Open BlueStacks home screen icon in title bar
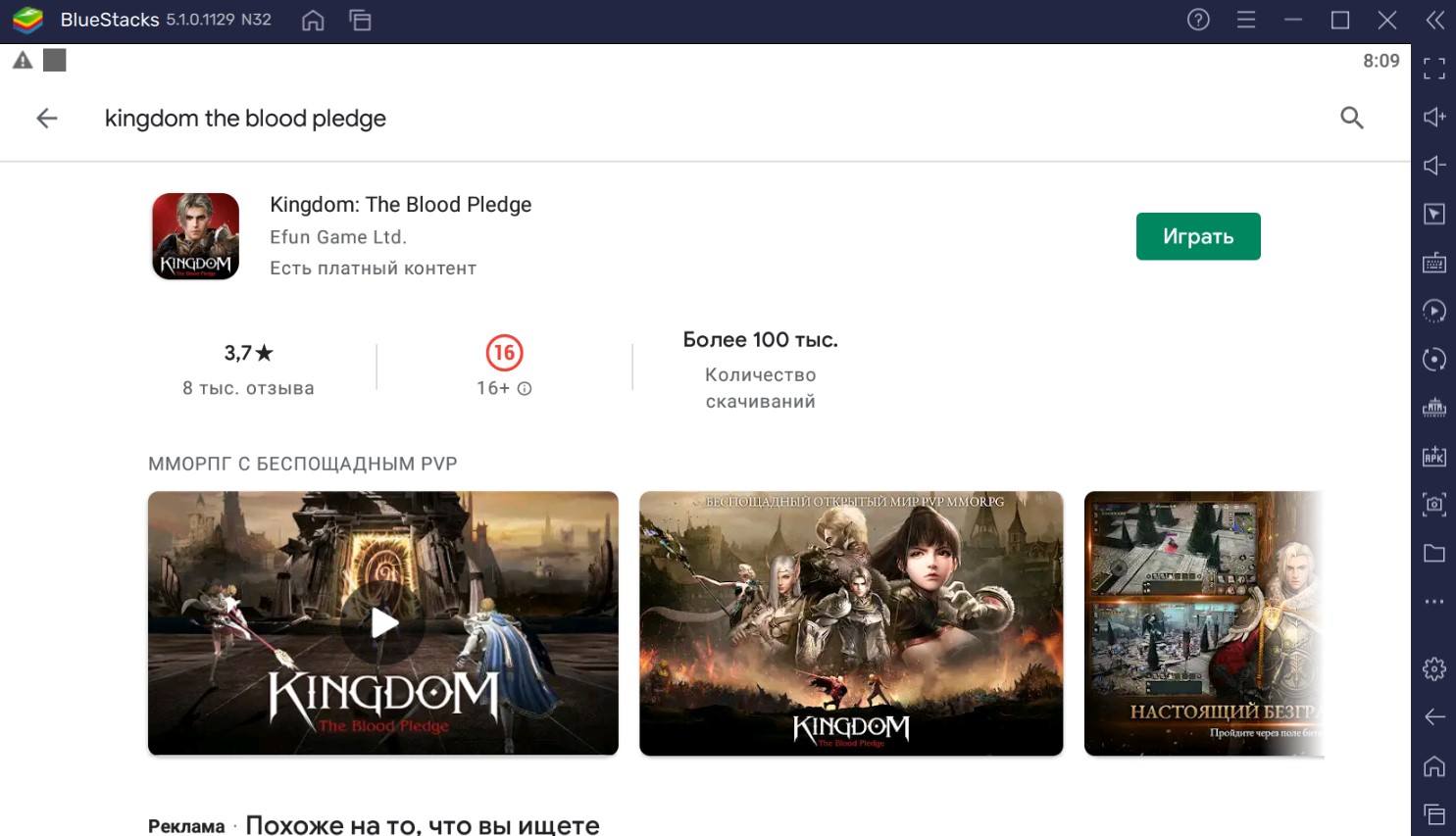This screenshot has width=1456, height=836. 313,20
